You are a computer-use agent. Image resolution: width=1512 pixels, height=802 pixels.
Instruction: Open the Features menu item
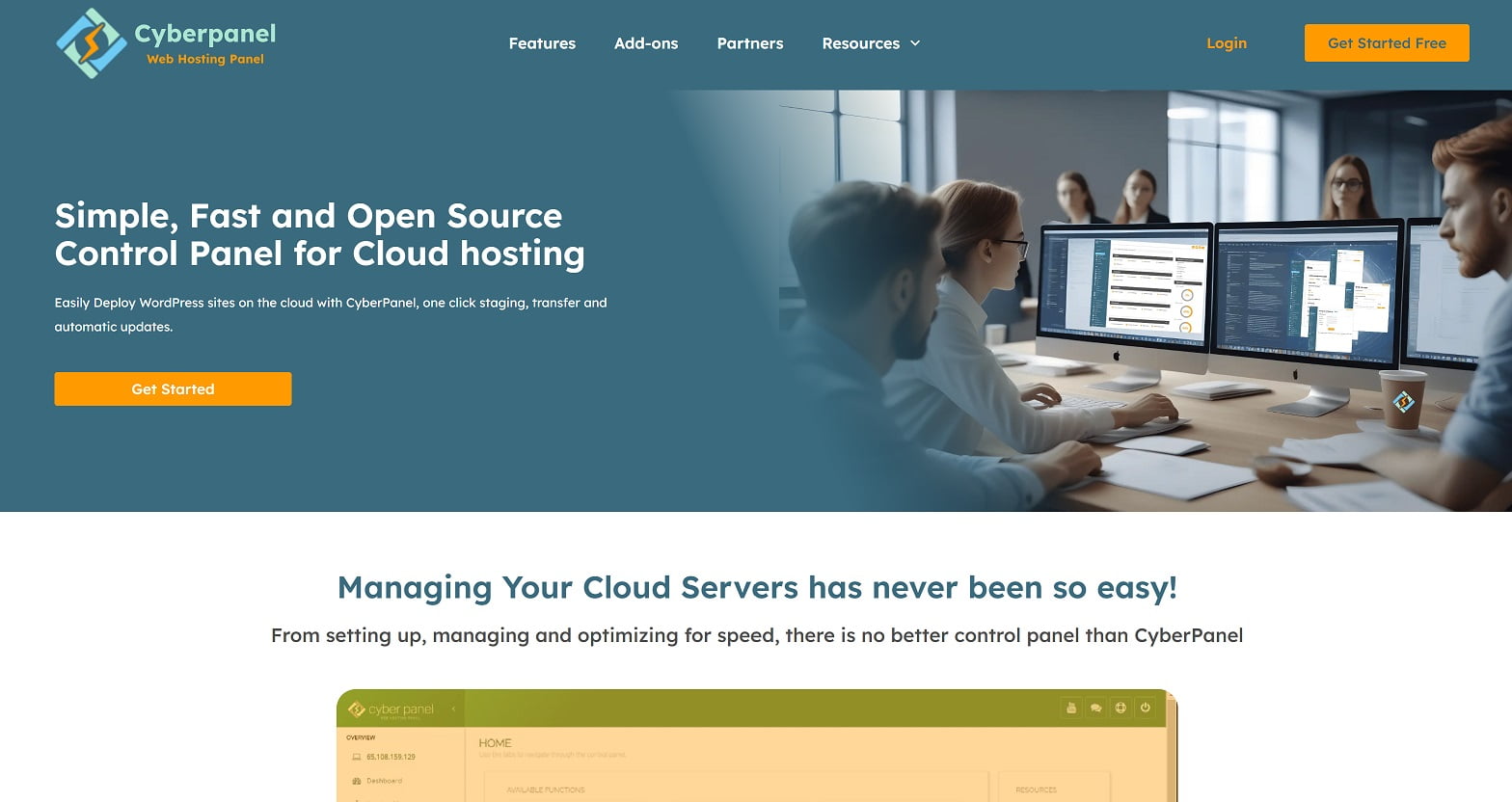point(542,43)
